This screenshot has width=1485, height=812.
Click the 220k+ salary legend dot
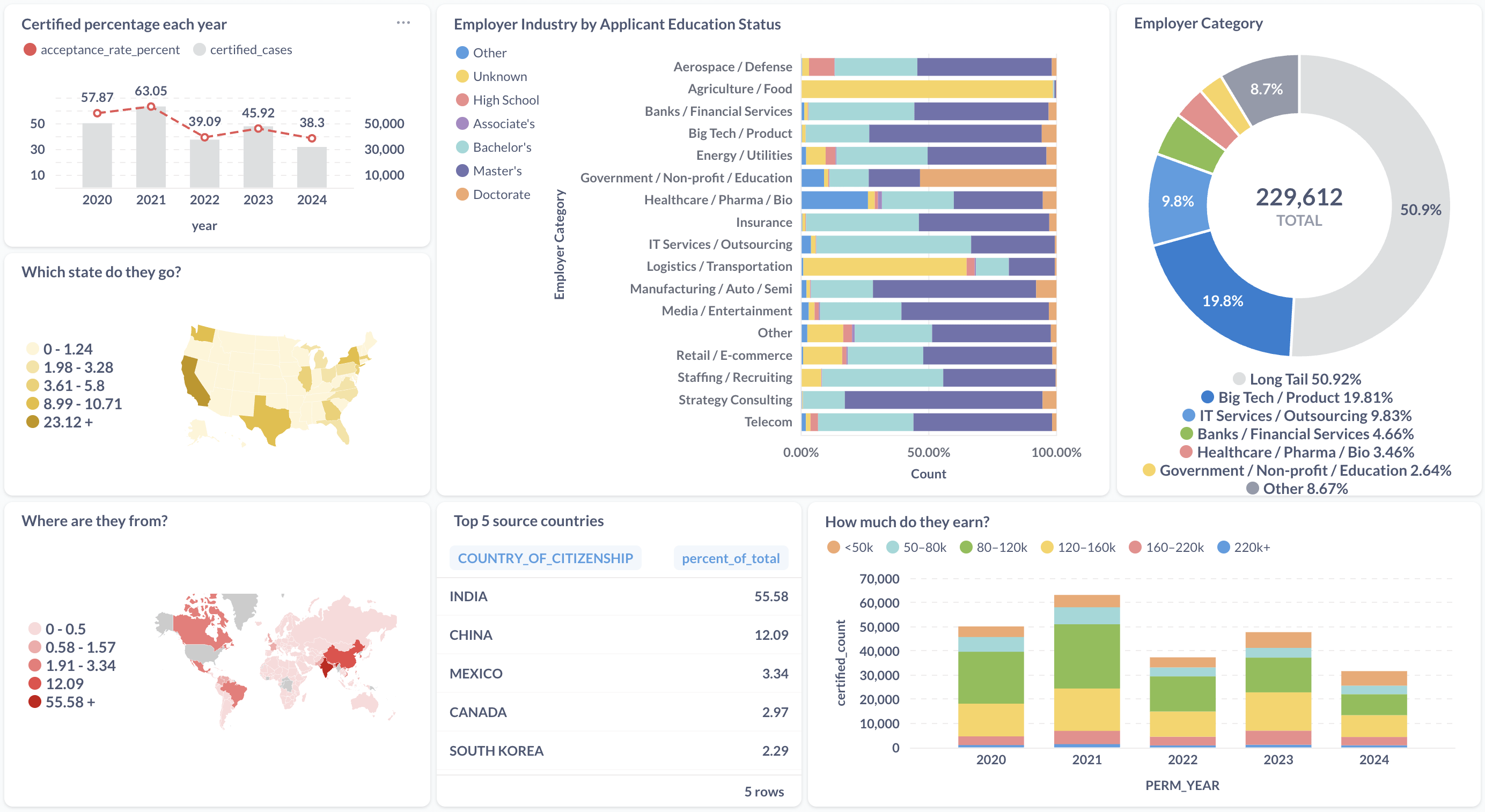pyautogui.click(x=1223, y=547)
